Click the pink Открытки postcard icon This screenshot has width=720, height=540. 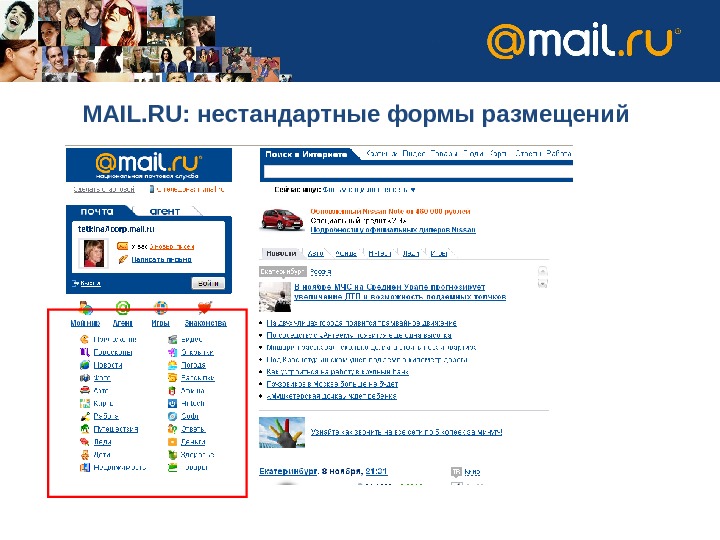point(172,352)
